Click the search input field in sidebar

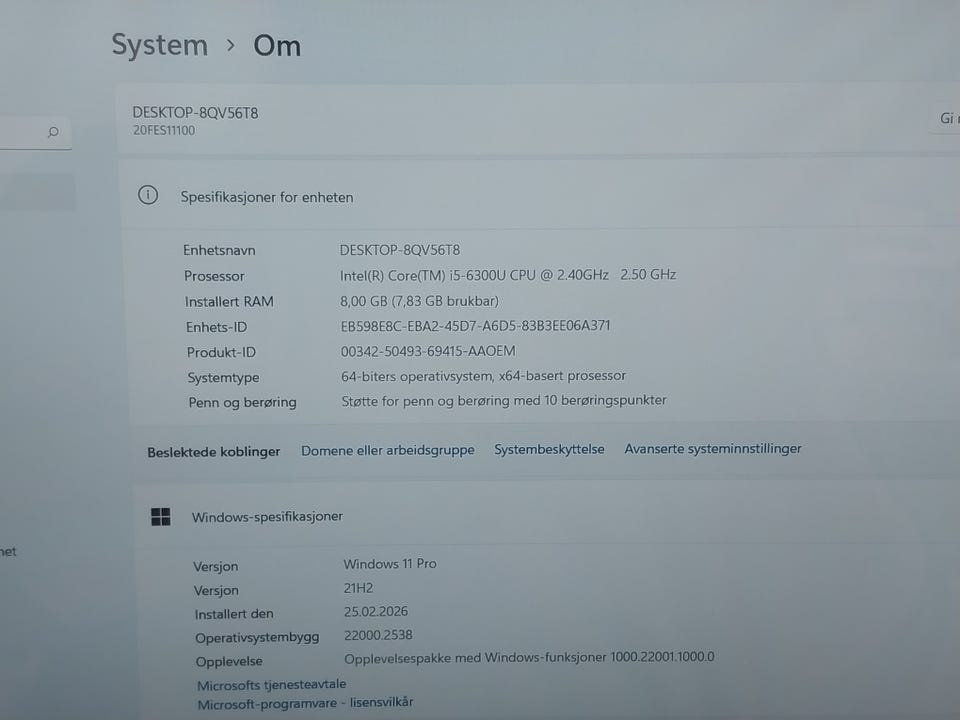(x=36, y=132)
